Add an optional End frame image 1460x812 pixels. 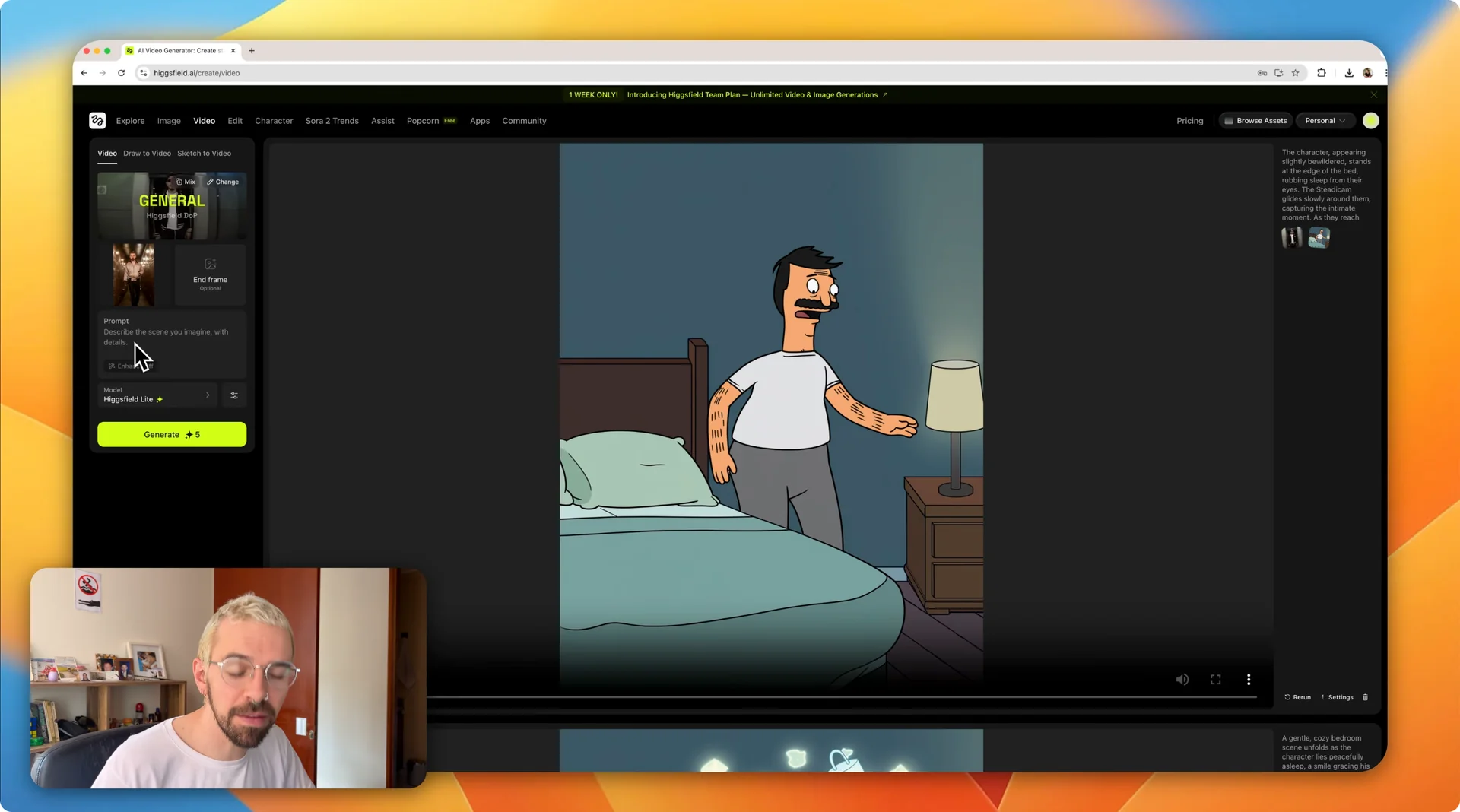[210, 274]
